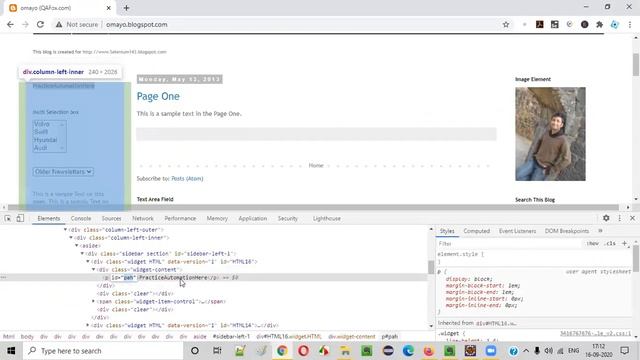Open Opera from the taskbar
The image size is (640, 360).
point(303,351)
